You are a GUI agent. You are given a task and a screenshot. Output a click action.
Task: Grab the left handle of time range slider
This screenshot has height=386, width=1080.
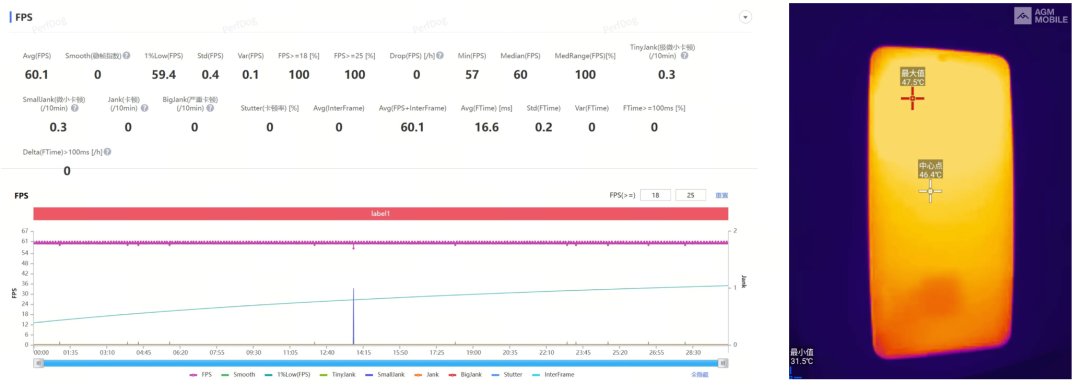39,363
